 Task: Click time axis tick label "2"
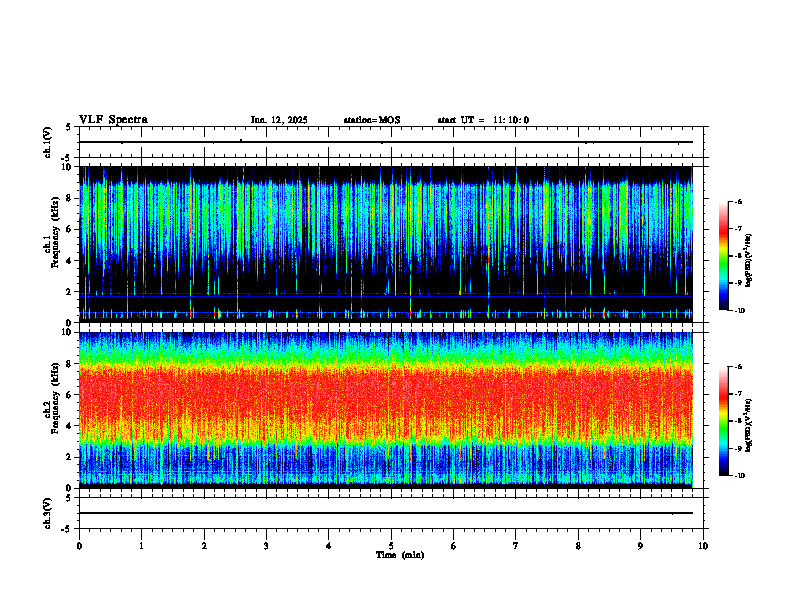coord(204,546)
